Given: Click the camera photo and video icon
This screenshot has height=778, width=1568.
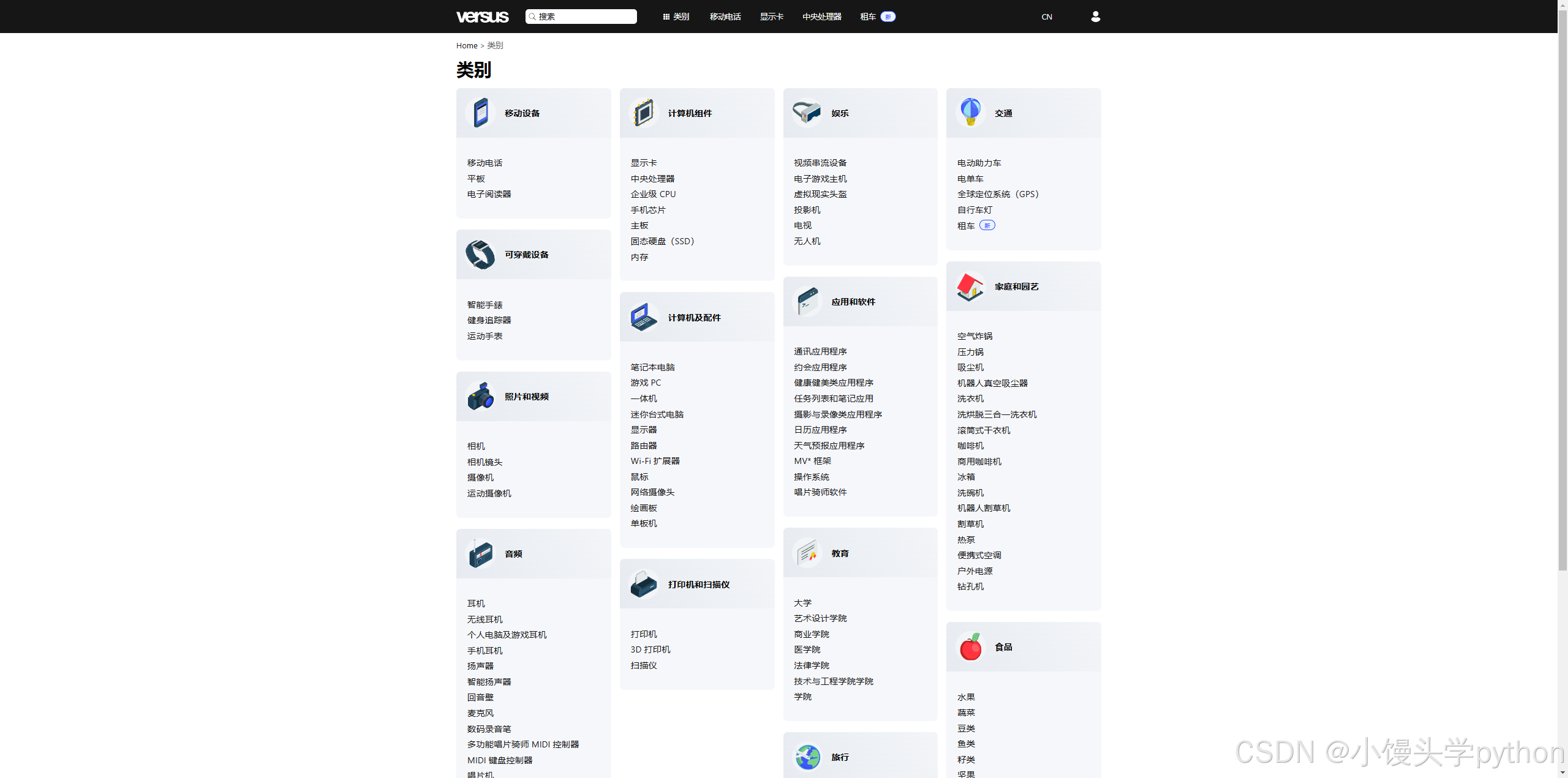Looking at the screenshot, I should [x=481, y=397].
